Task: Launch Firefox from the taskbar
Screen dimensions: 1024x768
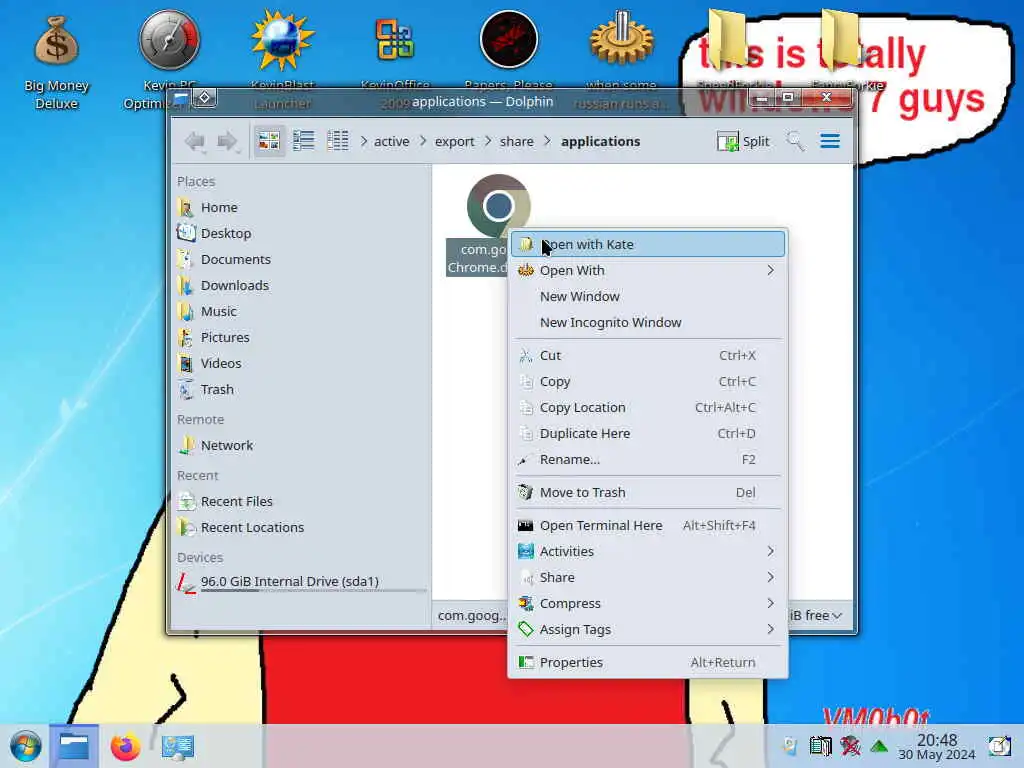Action: [x=125, y=746]
